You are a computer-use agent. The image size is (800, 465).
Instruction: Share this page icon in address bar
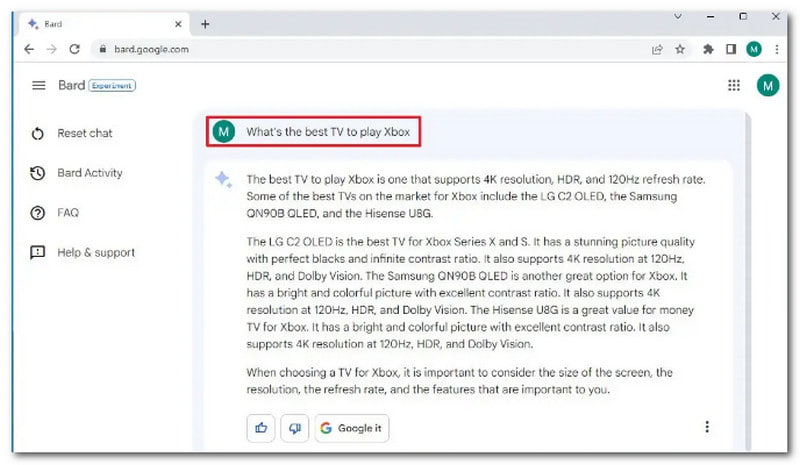[x=657, y=50]
